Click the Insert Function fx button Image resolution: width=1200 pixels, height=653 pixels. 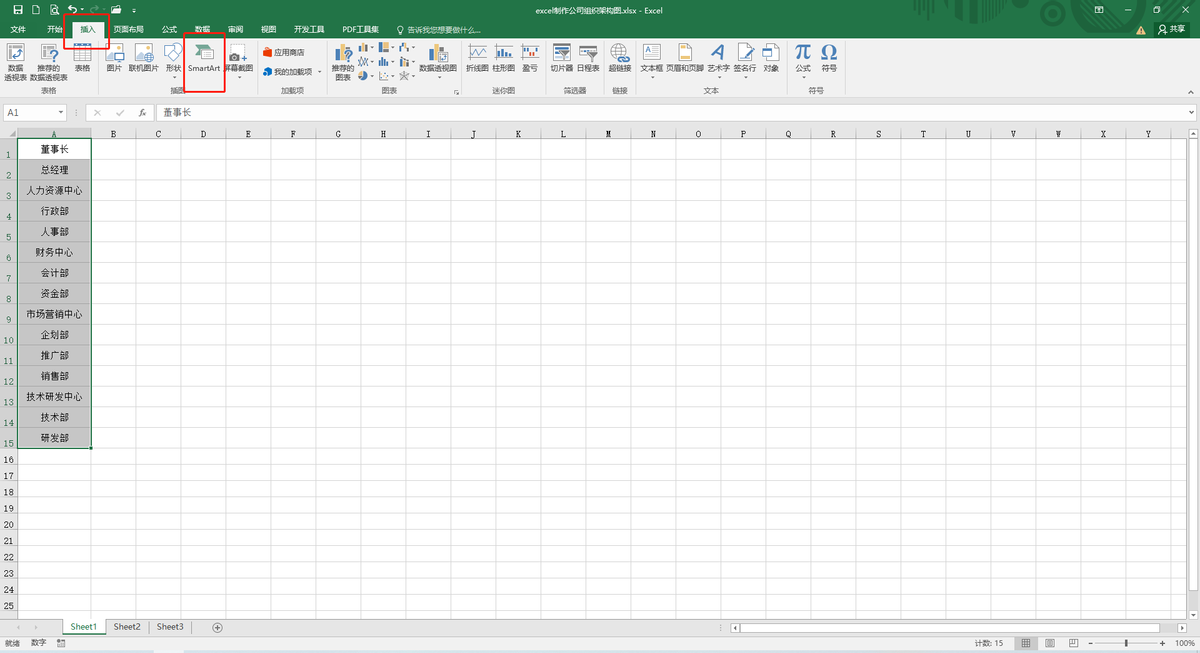143,113
